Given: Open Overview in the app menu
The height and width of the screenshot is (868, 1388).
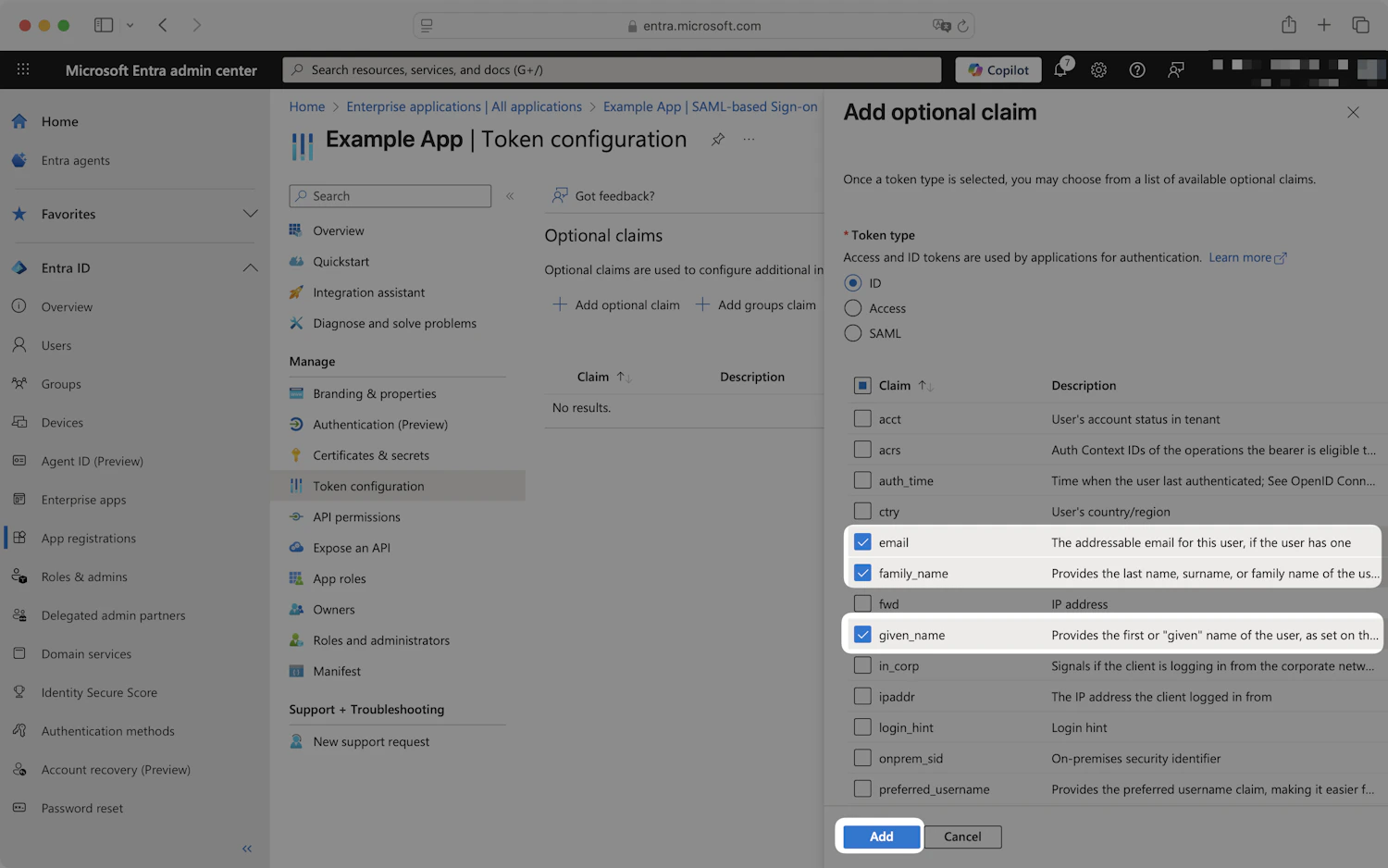Looking at the screenshot, I should (x=338, y=230).
